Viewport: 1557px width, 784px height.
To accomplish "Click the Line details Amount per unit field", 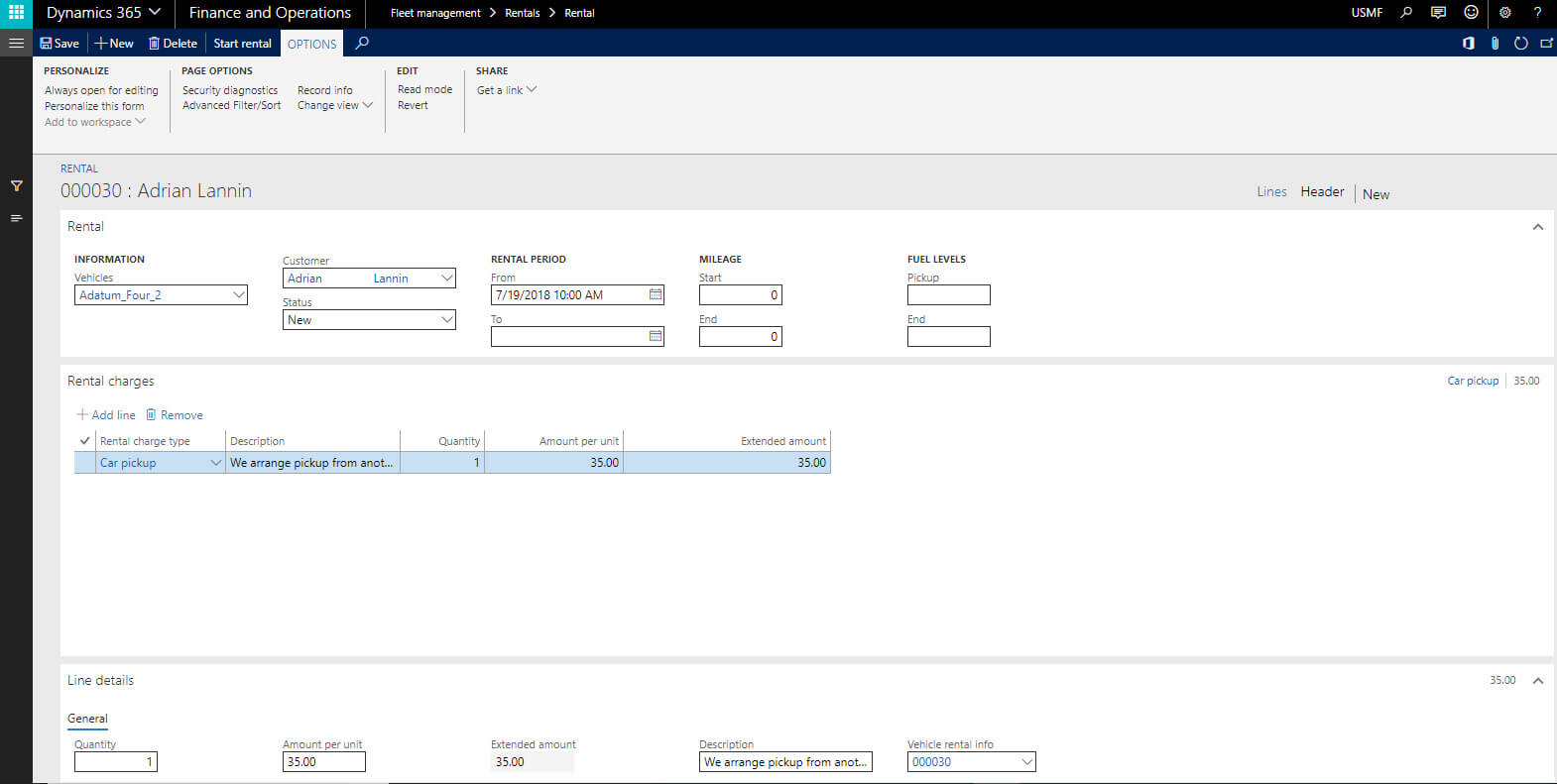I will click(324, 762).
